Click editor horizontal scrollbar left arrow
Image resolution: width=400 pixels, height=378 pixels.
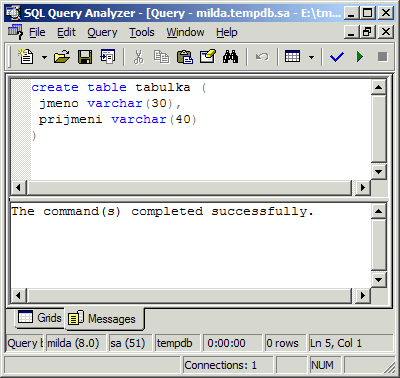(x=19, y=188)
